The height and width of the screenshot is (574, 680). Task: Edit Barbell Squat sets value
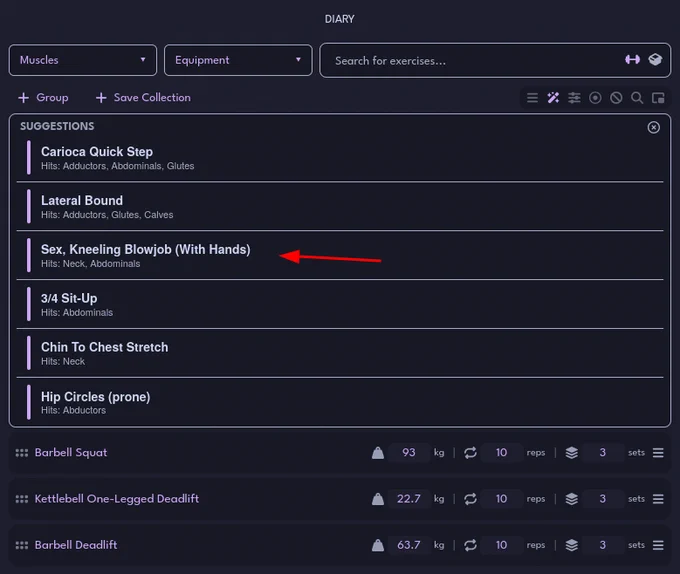pyautogui.click(x=602, y=453)
